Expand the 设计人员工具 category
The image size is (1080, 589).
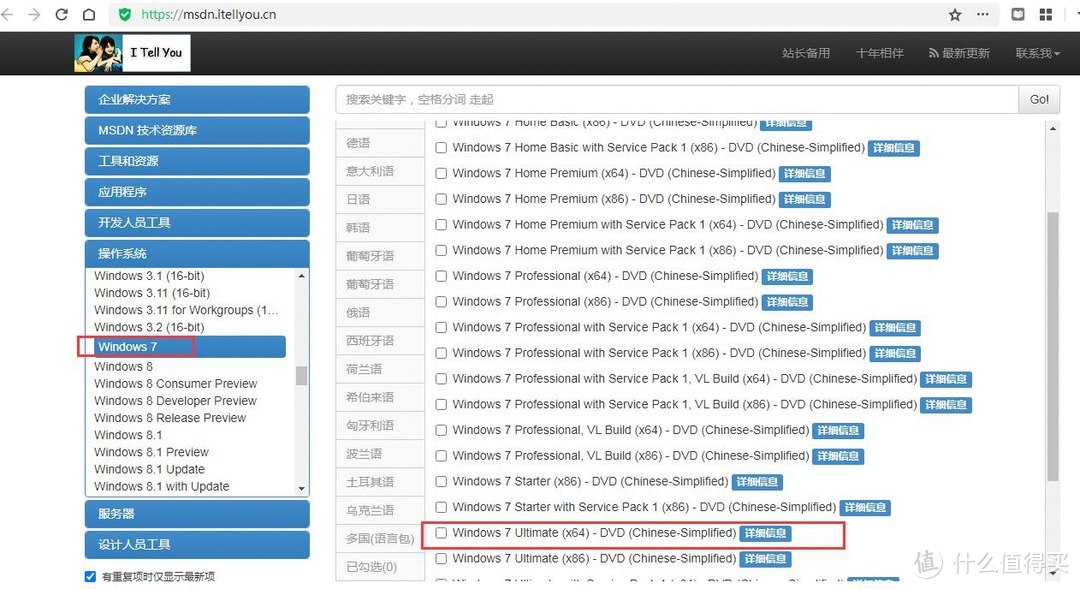[x=197, y=545]
